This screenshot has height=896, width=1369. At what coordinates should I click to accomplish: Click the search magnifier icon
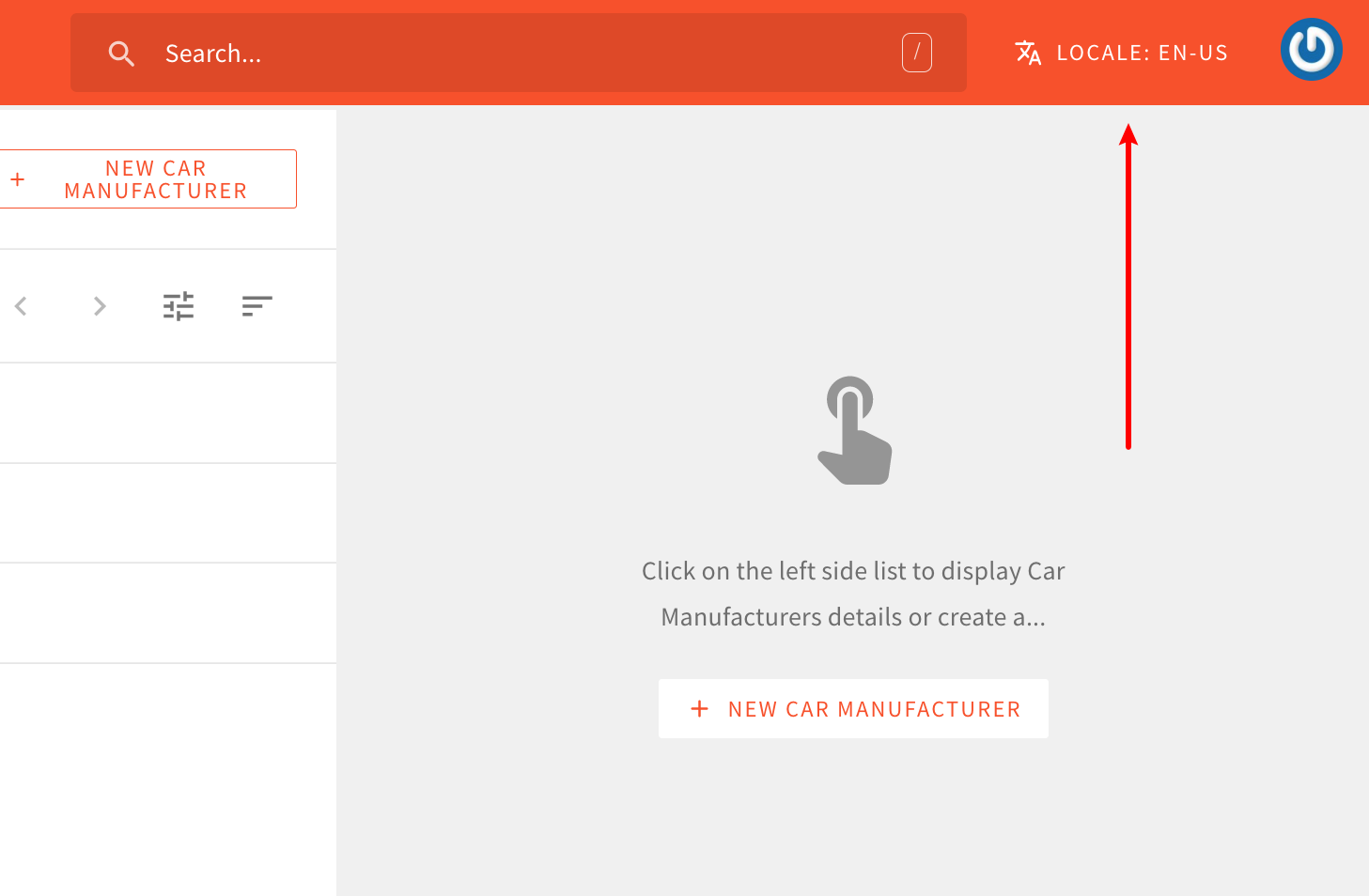(x=121, y=53)
